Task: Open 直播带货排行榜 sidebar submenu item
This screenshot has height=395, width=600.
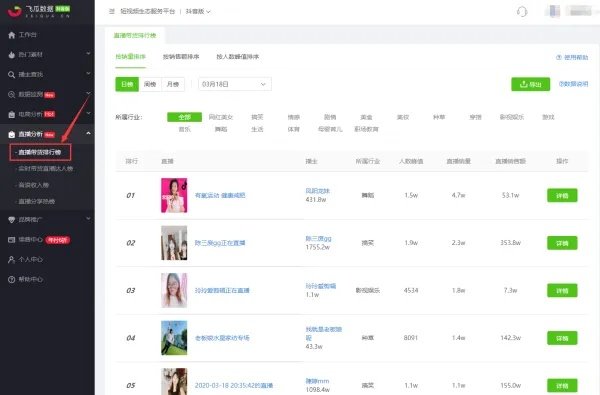Action: click(x=40, y=152)
